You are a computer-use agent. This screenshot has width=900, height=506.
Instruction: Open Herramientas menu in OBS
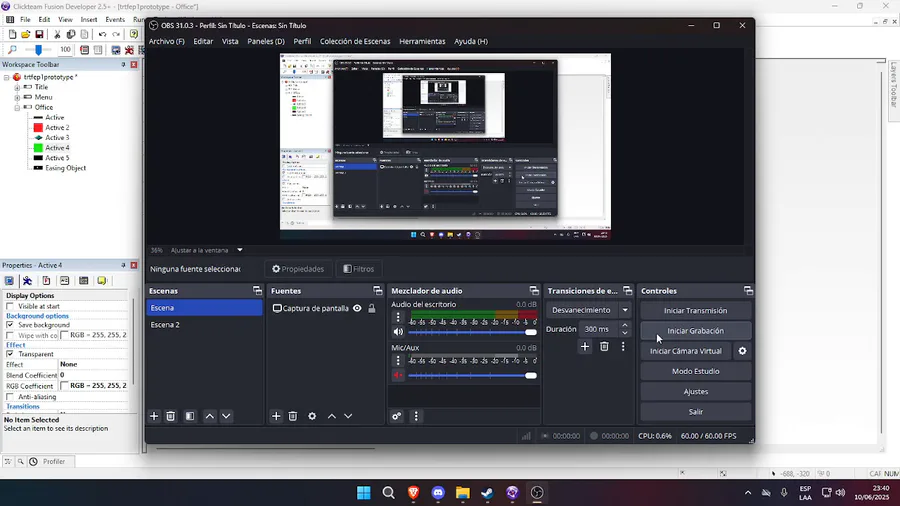pyautogui.click(x=422, y=41)
